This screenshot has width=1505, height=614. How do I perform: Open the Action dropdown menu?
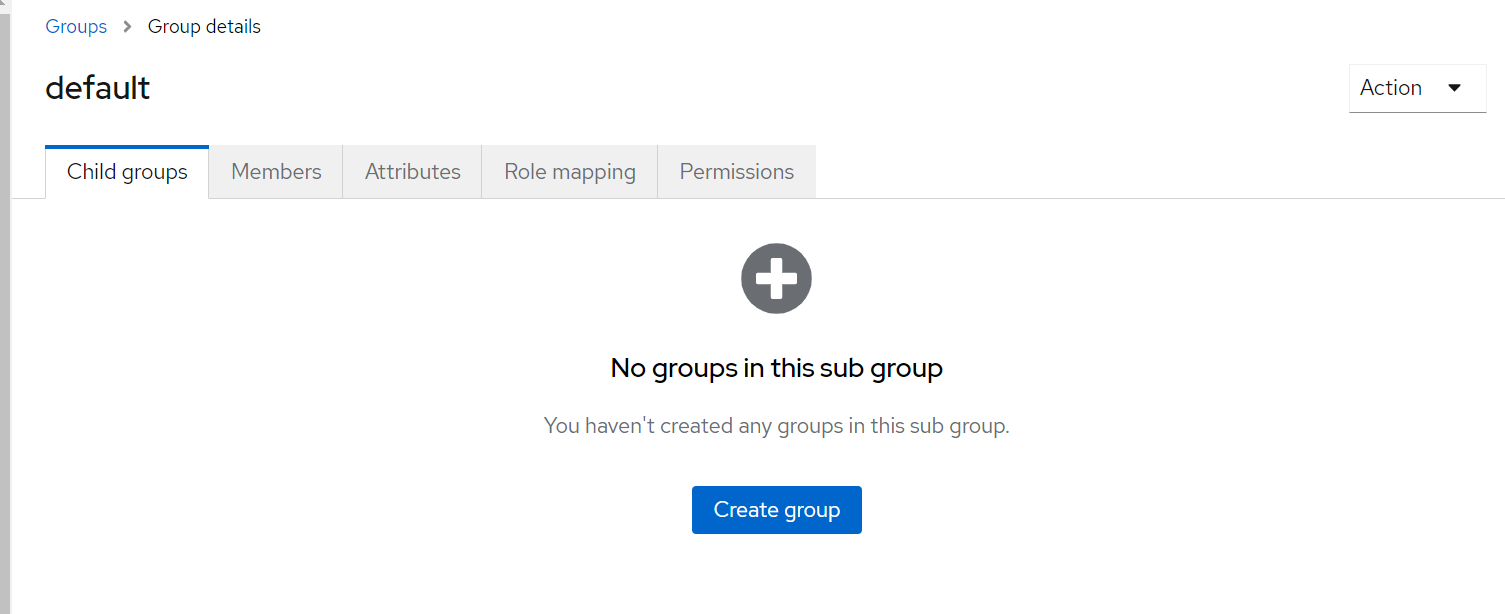(x=1416, y=88)
